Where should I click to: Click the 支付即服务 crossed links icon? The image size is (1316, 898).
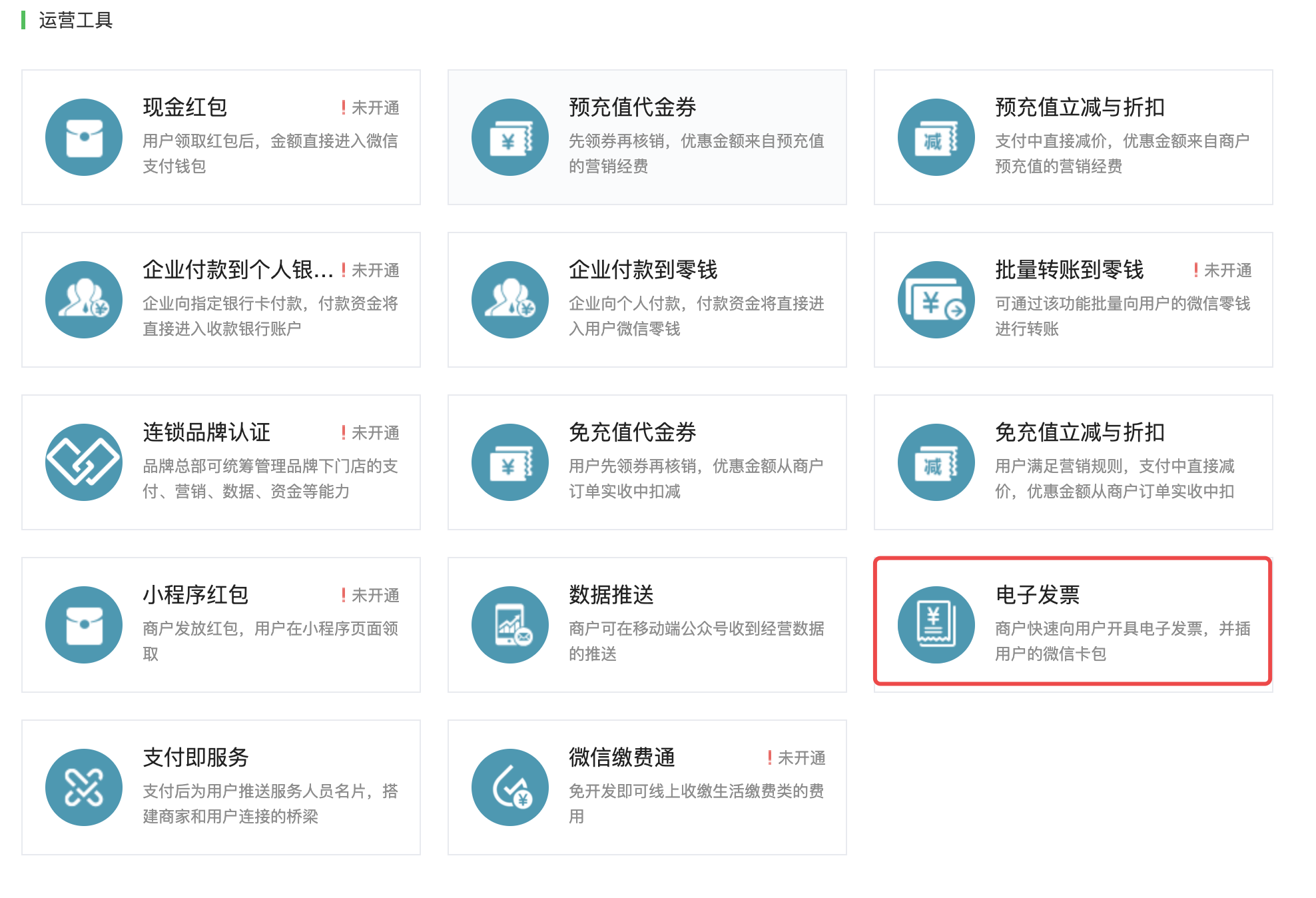(84, 787)
